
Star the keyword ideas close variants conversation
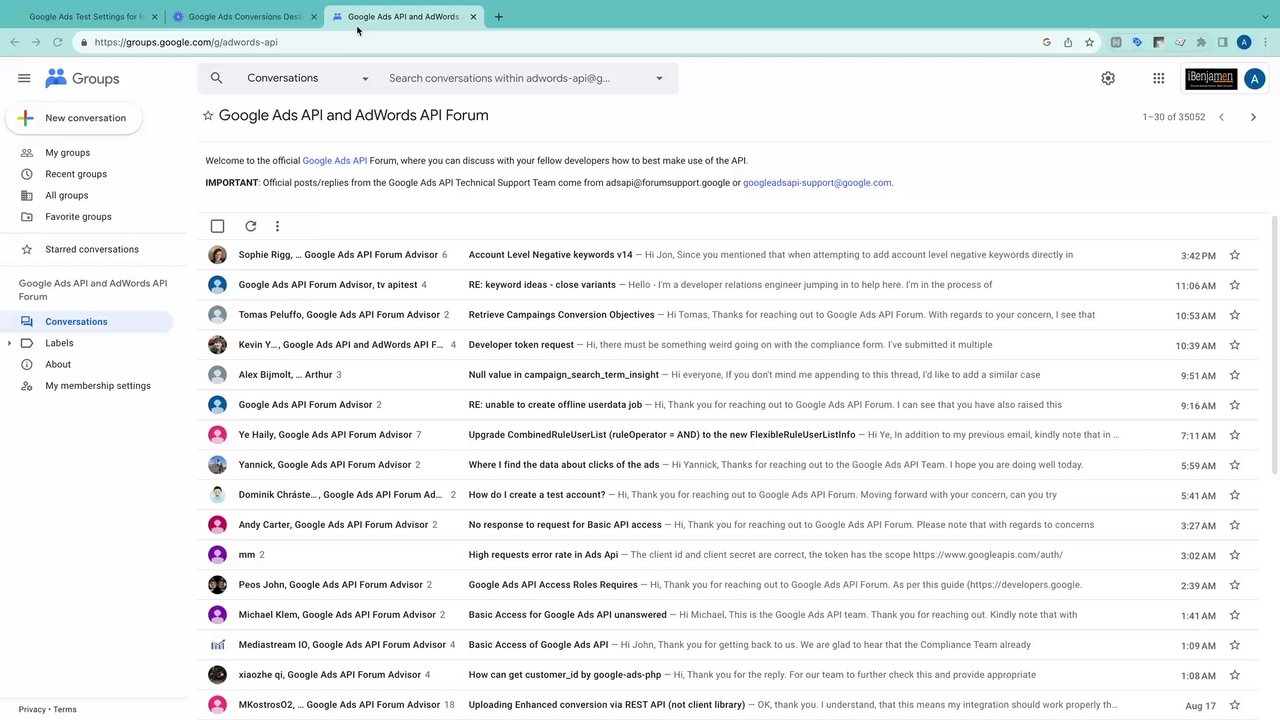point(1235,285)
